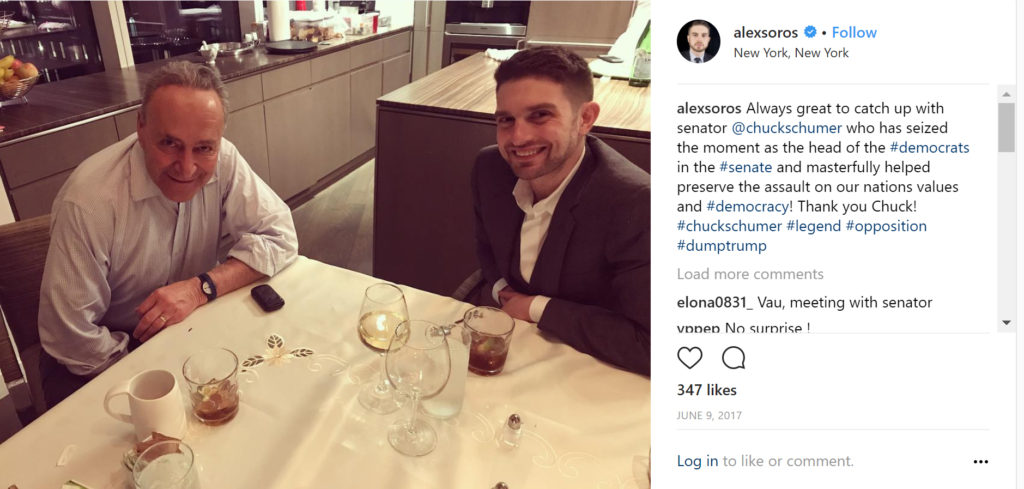Click the comments scrollbar thumb
Image resolution: width=1024 pixels, height=489 pixels.
pos(1006,127)
